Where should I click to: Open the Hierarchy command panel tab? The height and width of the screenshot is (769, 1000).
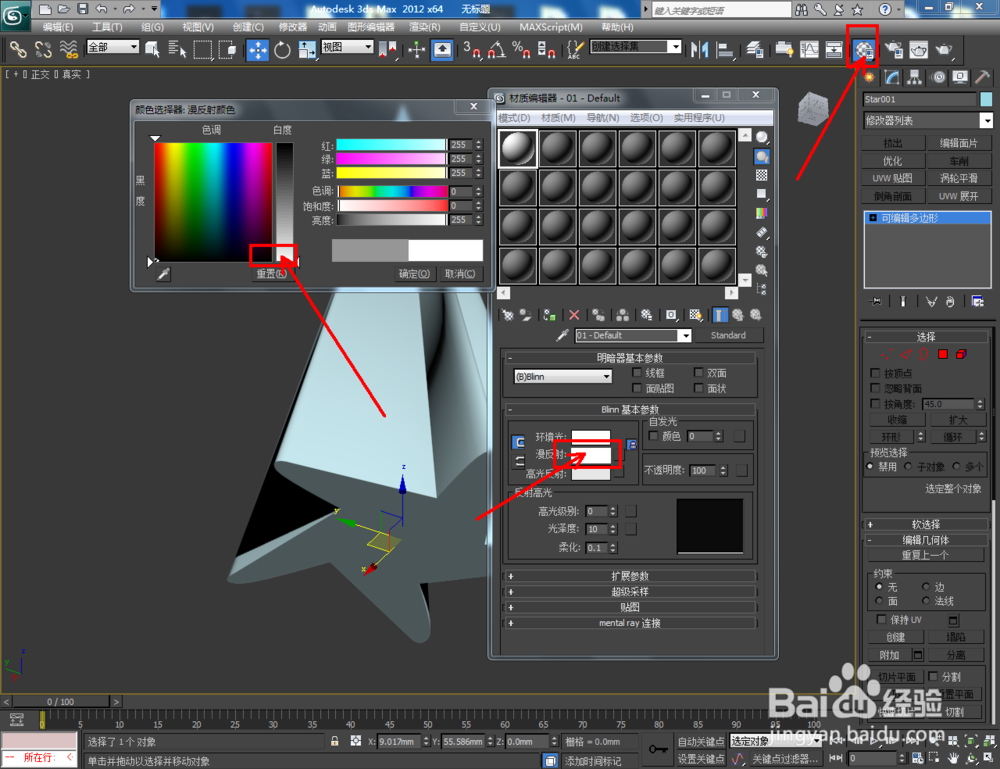tap(915, 78)
